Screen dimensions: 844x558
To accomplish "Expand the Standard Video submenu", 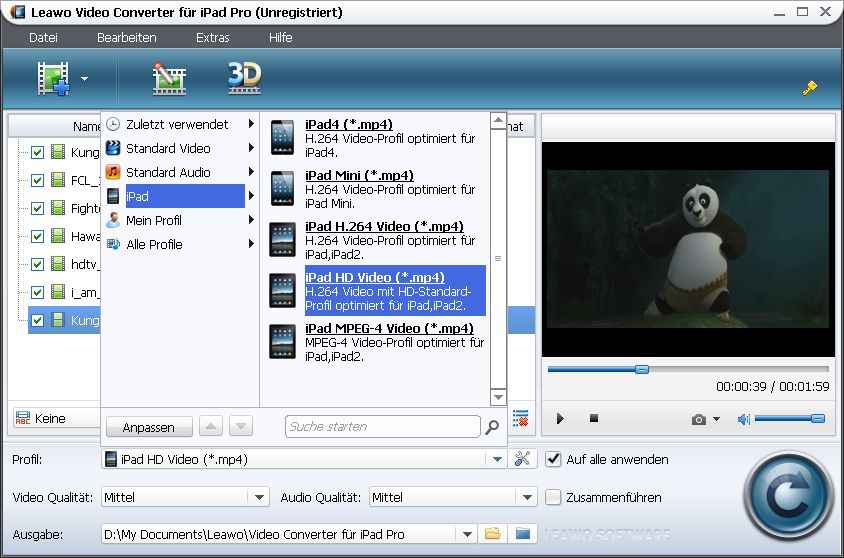I will pos(250,147).
